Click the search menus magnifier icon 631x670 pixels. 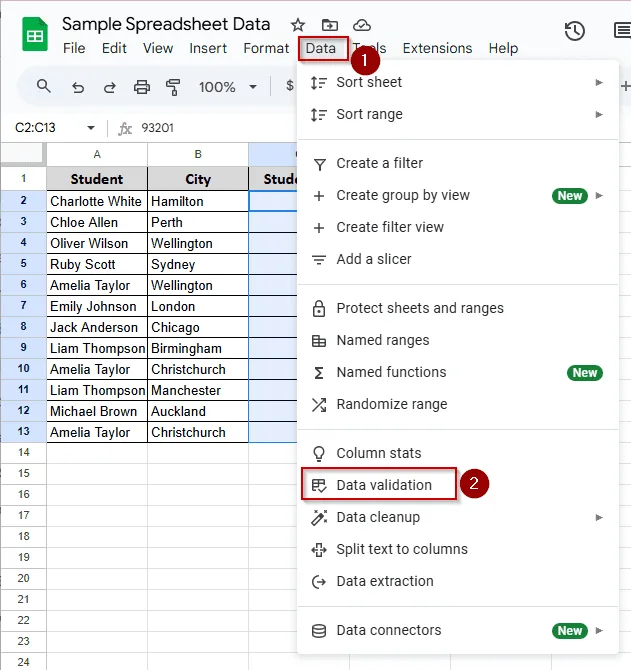pos(44,87)
